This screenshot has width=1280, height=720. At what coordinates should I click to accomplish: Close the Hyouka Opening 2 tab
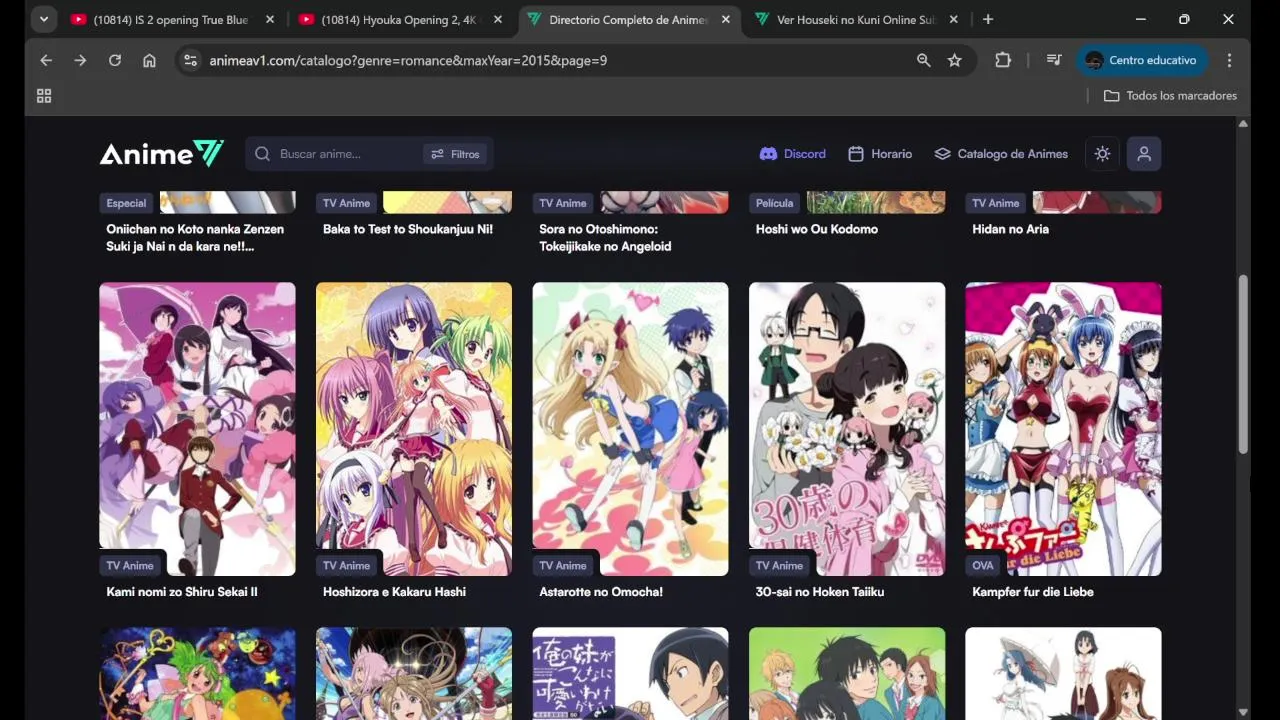pos(498,19)
